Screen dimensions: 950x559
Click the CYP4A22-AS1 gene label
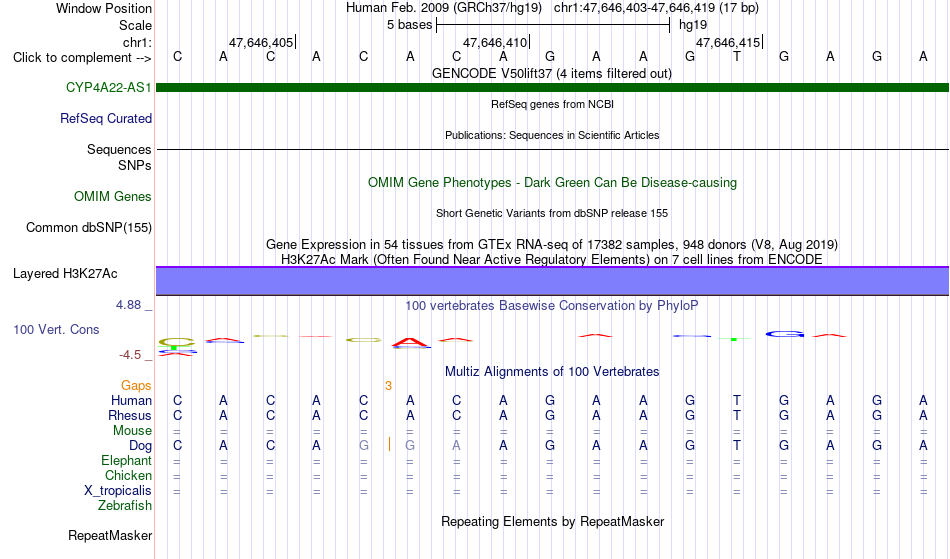pos(108,87)
